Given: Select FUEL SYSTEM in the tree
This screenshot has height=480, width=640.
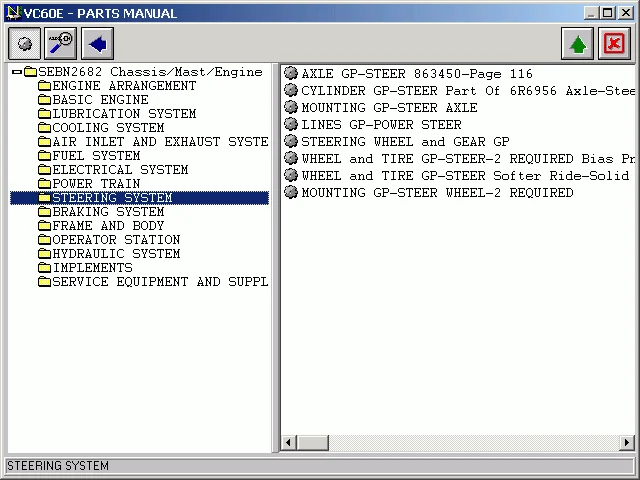Looking at the screenshot, I should [96, 156].
